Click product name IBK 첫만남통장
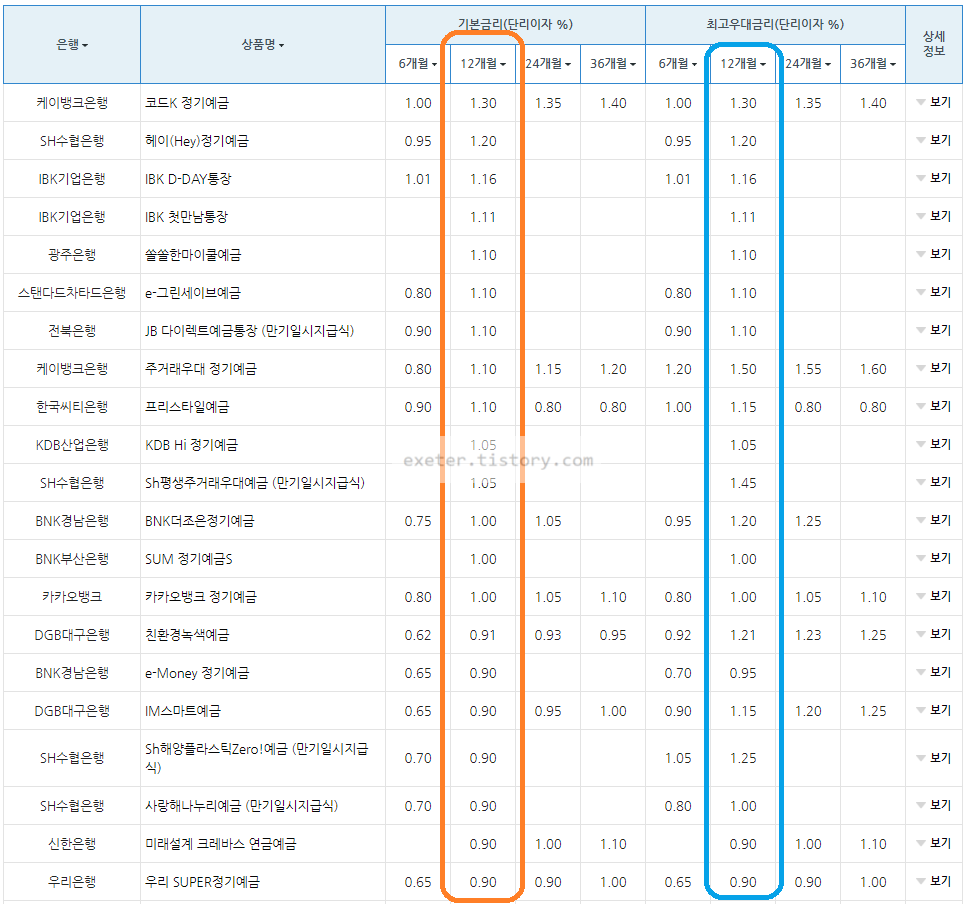Screen dimensions: 967x904 (186, 217)
